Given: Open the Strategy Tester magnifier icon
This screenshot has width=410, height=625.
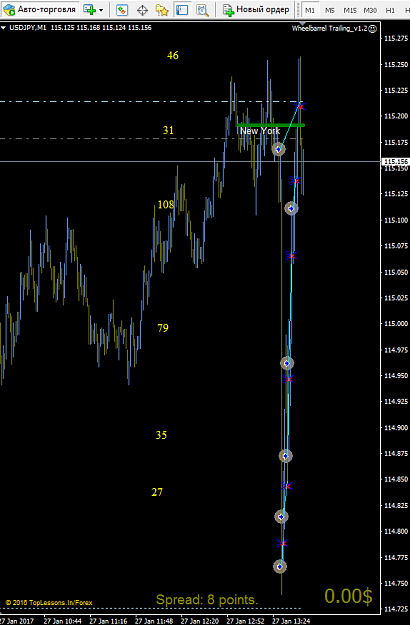Looking at the screenshot, I should pos(202,10).
